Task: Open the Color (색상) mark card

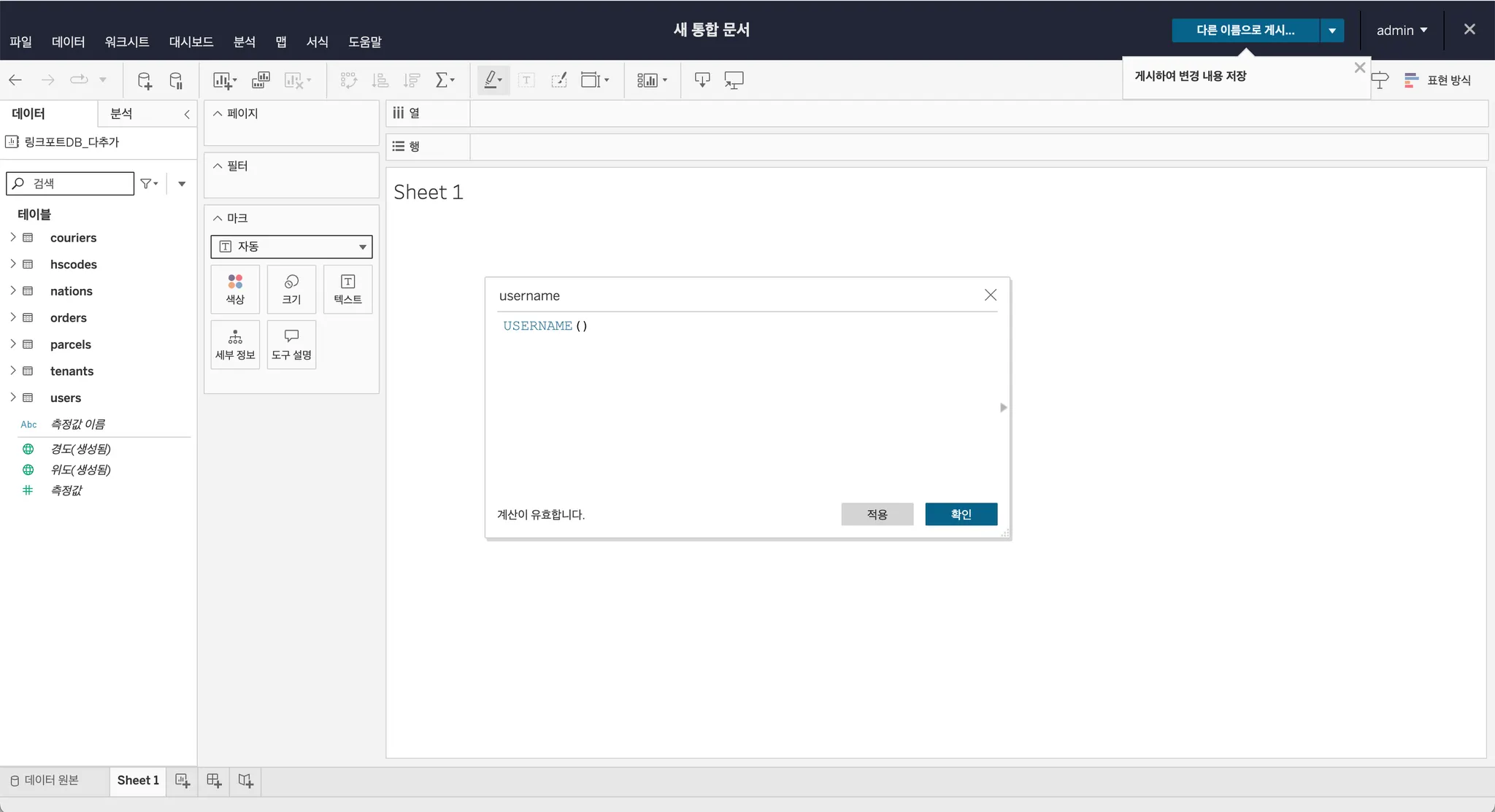Action: coord(235,289)
